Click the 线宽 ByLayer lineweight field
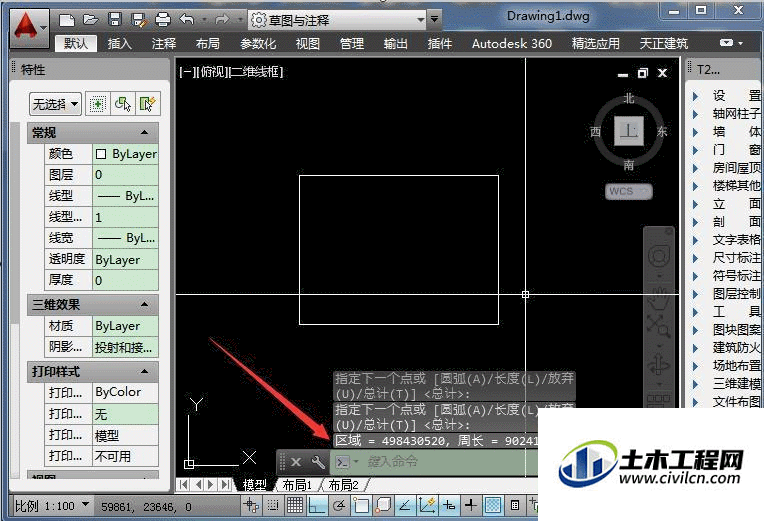The width and height of the screenshot is (764, 521). point(125,238)
